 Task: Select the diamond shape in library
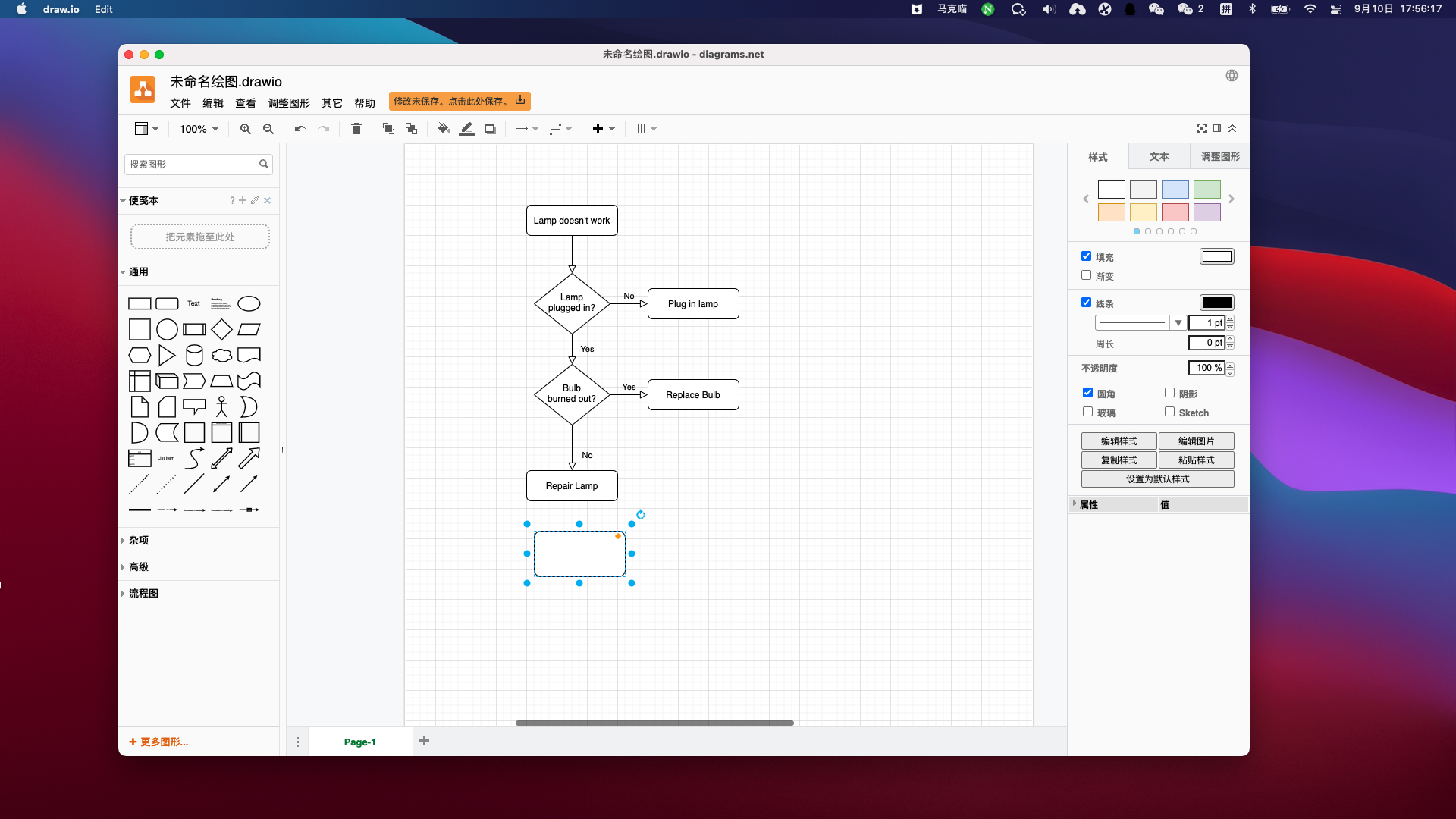click(221, 329)
